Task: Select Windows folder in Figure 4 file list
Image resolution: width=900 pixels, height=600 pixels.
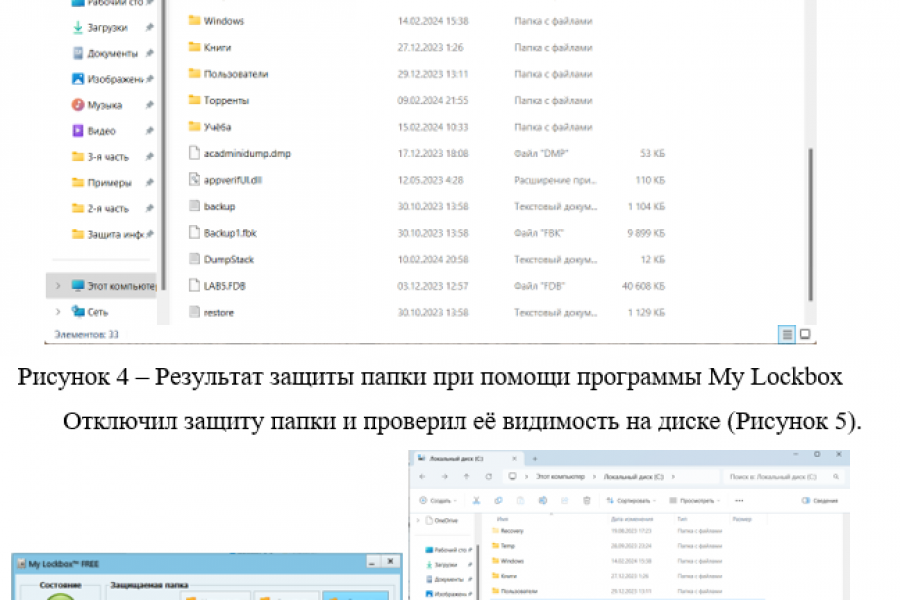Action: pos(216,21)
